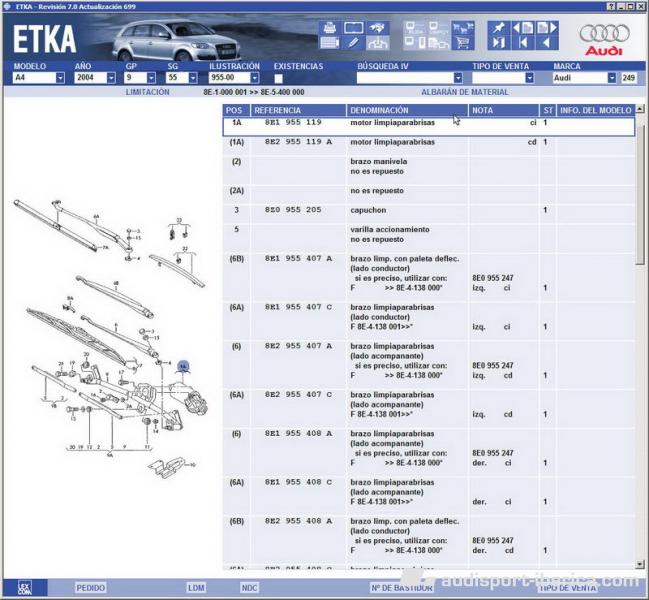Select the 'varilla accionamiento' row

[429, 238]
